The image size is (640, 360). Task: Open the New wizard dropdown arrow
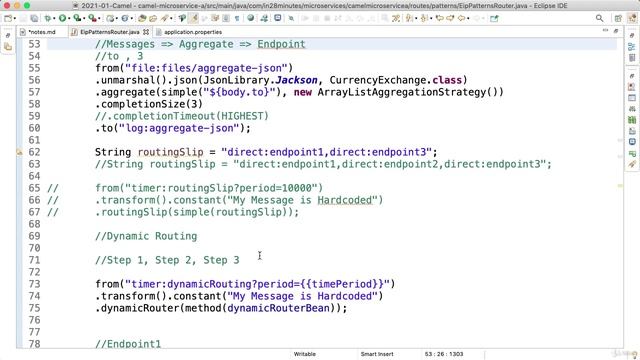(x=15, y=18)
